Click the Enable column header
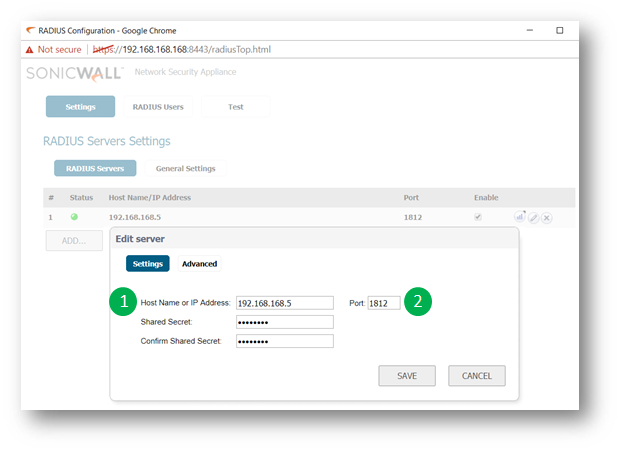Screen dimensions: 621x452 point(486,197)
